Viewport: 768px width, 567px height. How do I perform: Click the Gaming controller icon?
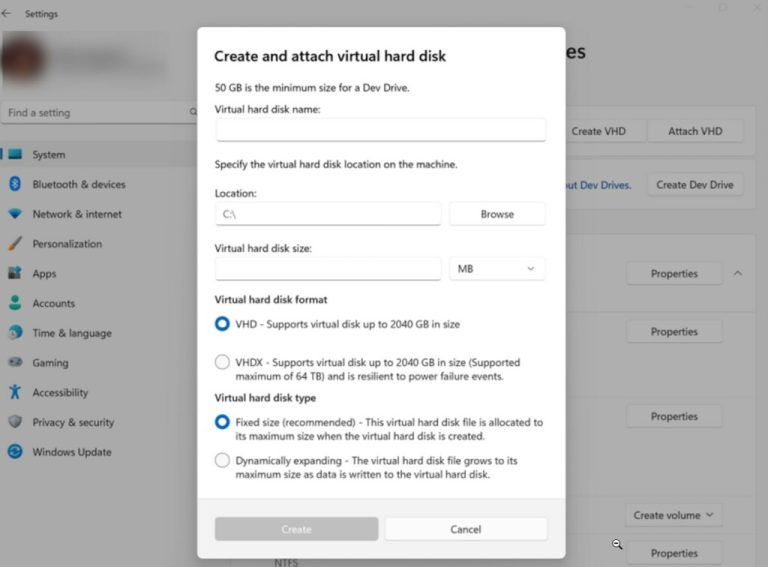click(15, 362)
